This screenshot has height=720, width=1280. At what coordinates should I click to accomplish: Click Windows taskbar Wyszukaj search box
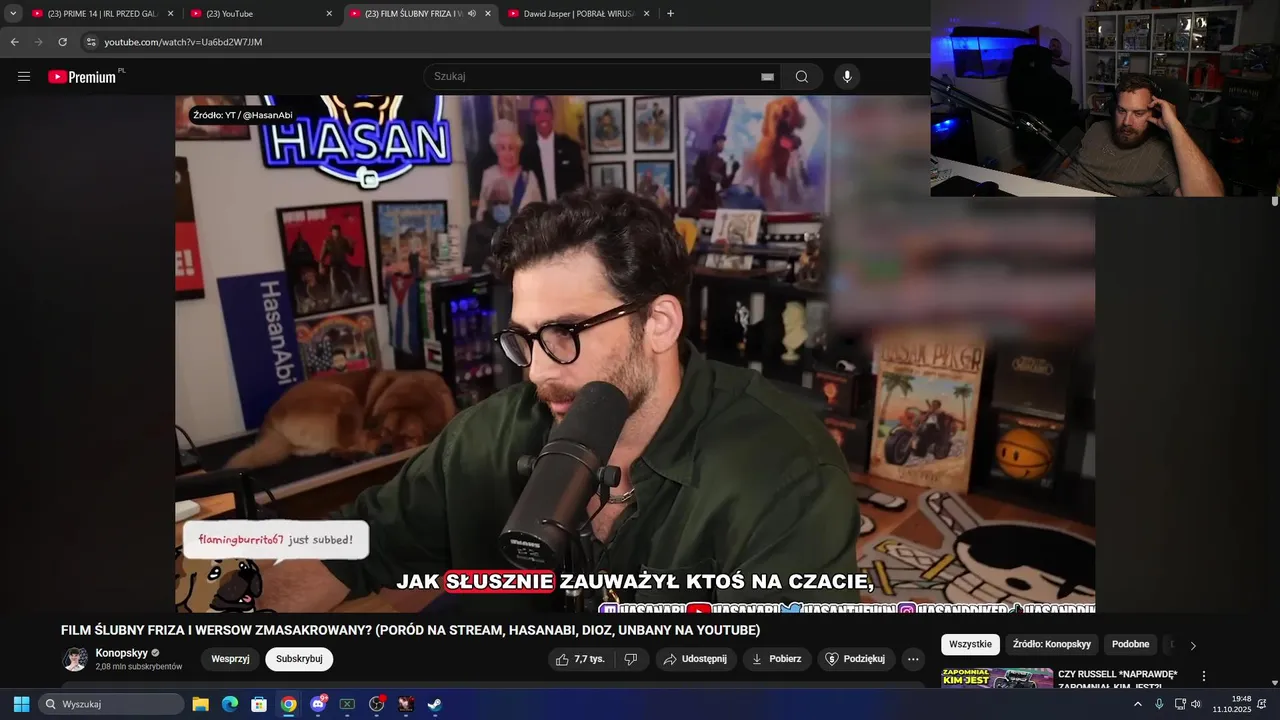pyautogui.click(x=112, y=704)
